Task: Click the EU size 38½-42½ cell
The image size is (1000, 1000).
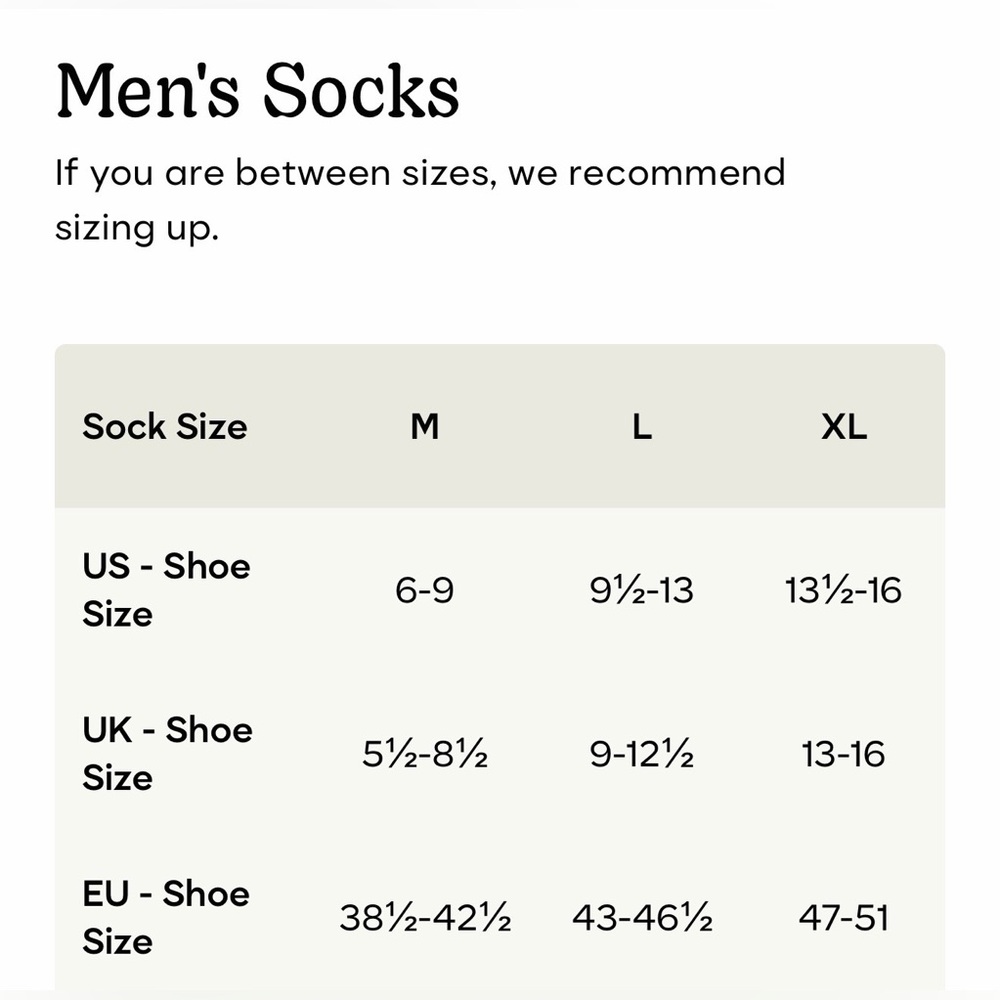Action: 424,918
